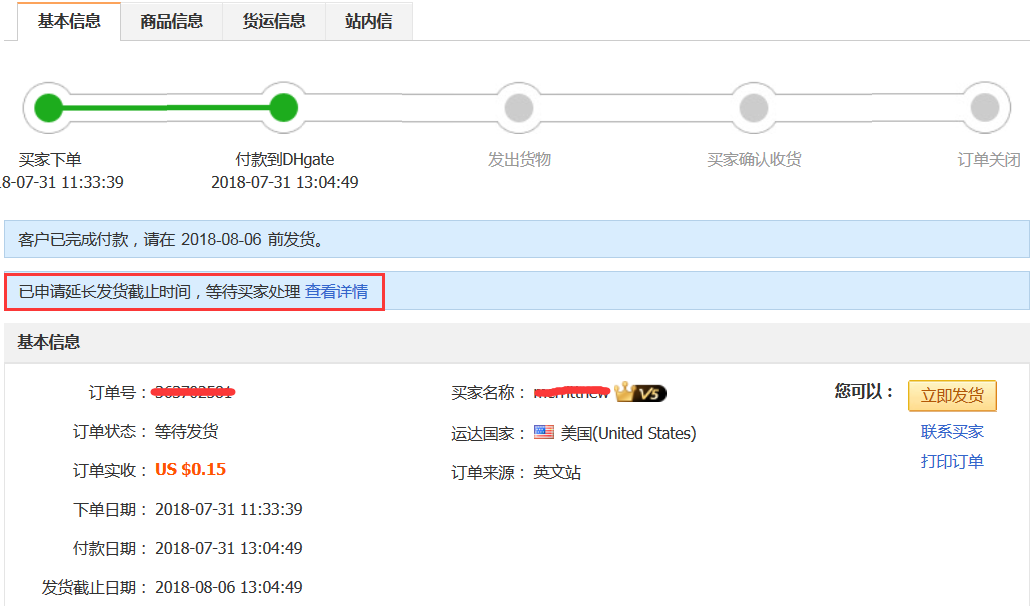
Task: Open the 站内信 tab
Action: tap(368, 21)
